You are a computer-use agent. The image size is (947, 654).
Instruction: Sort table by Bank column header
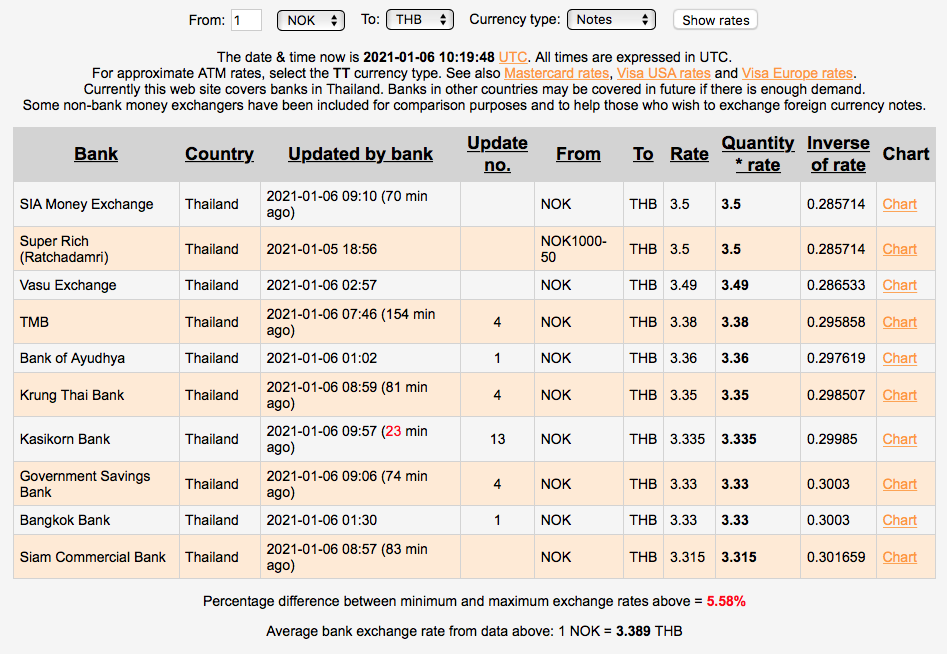(96, 154)
